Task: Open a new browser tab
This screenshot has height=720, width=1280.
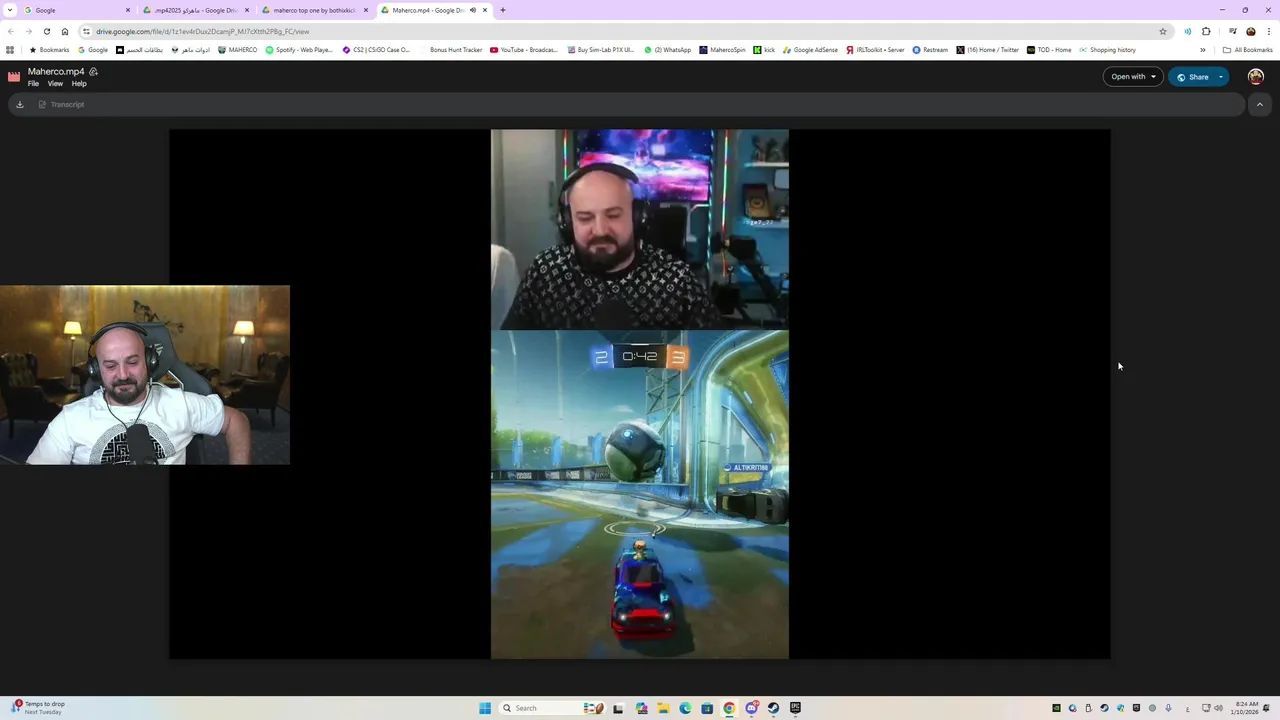Action: coord(502,10)
